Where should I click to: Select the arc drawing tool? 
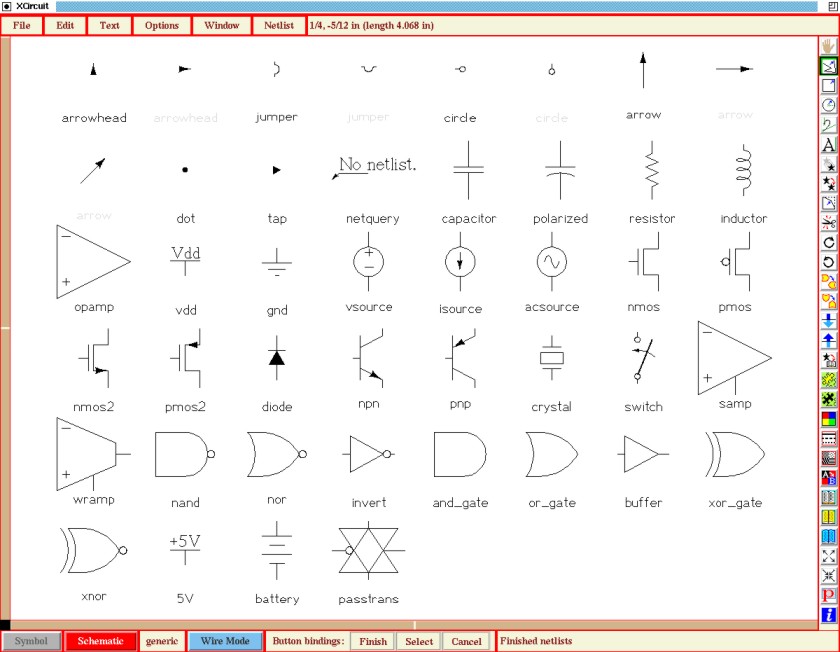click(x=828, y=105)
